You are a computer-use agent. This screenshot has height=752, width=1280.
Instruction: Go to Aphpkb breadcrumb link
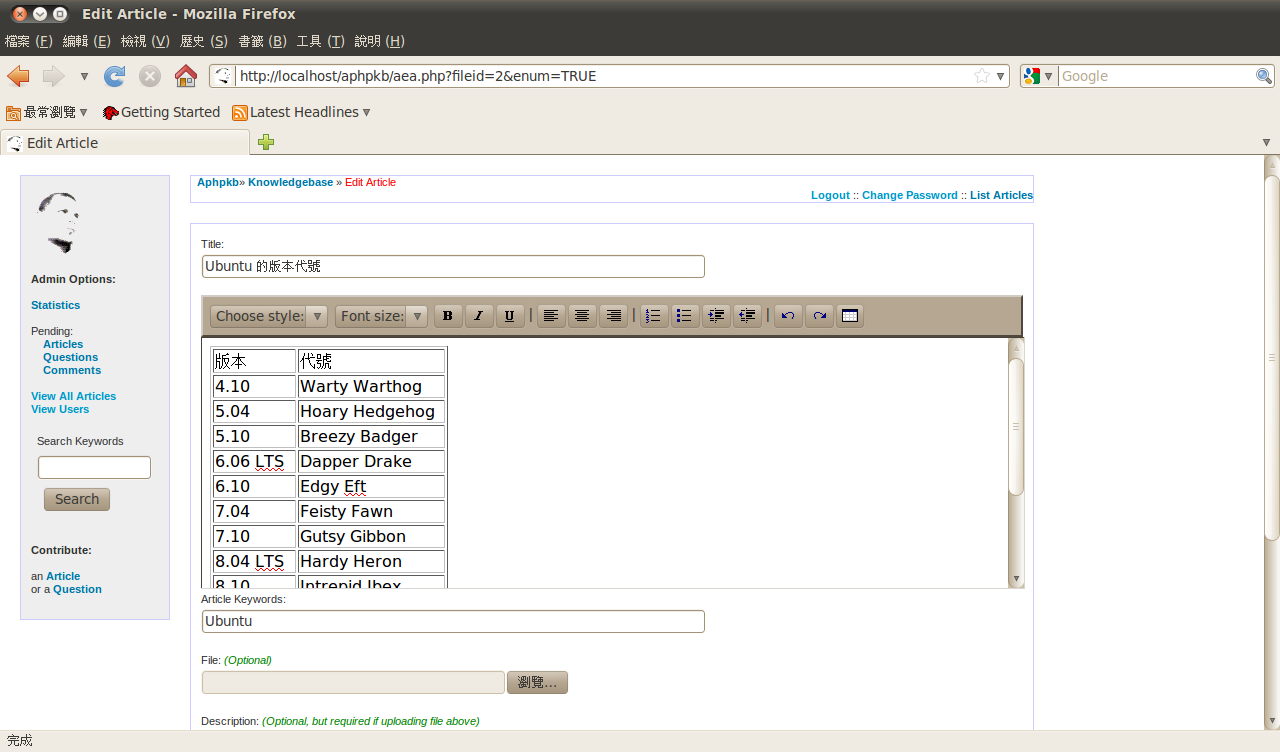(217, 182)
